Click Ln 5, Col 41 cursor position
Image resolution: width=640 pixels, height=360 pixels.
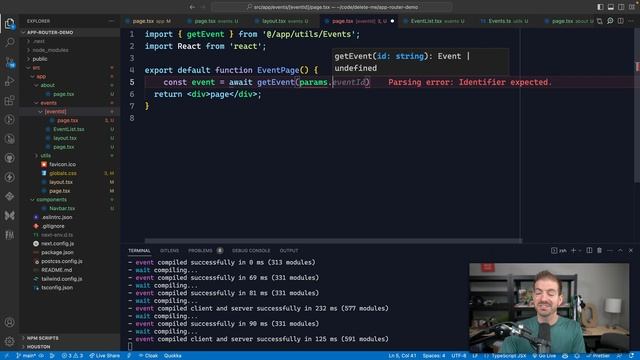click(402, 356)
